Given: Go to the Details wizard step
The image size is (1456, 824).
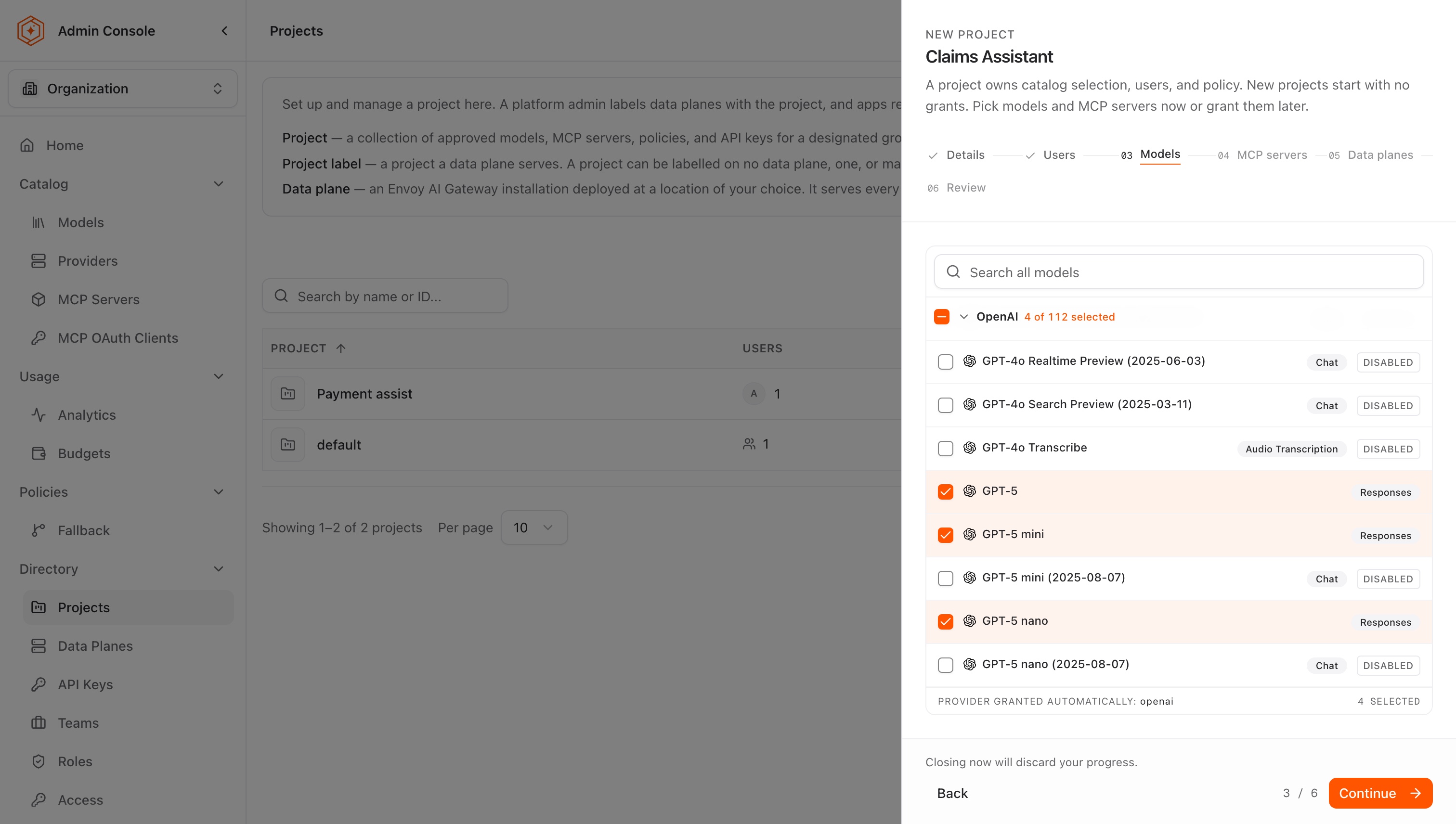Looking at the screenshot, I should point(957,155).
